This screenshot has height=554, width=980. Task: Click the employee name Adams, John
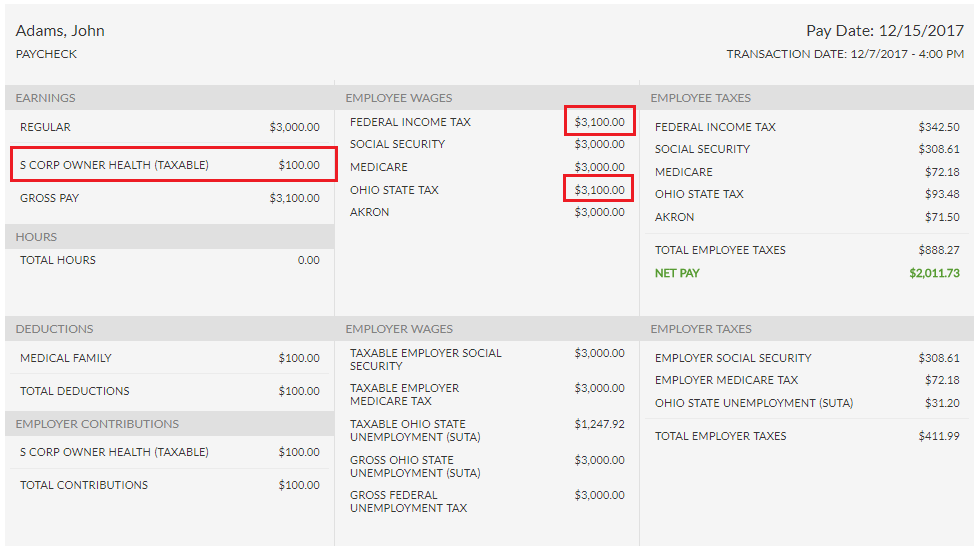point(60,31)
